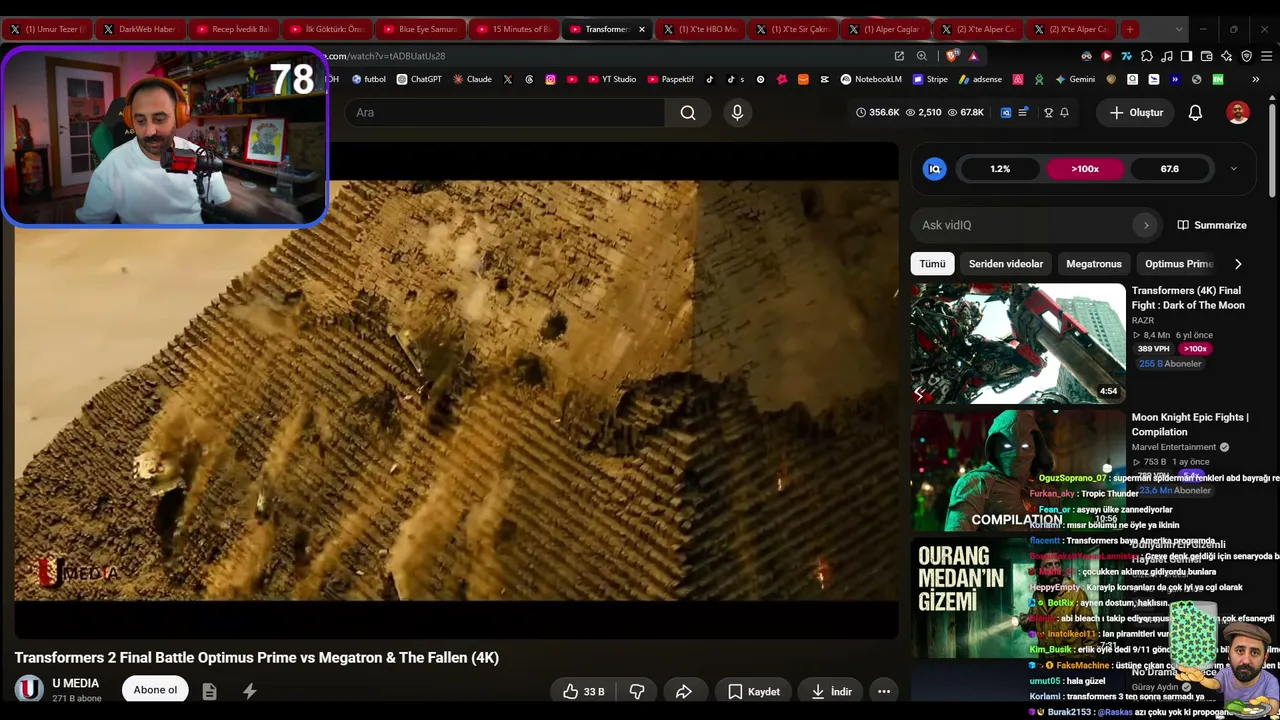Open the Gemini bookmark

point(1075,79)
